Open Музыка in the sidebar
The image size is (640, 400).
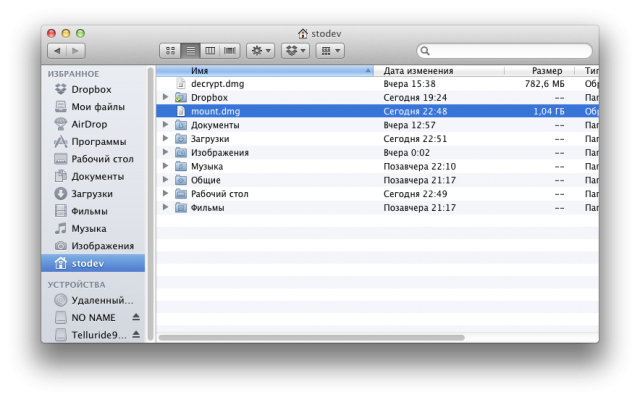[88, 228]
